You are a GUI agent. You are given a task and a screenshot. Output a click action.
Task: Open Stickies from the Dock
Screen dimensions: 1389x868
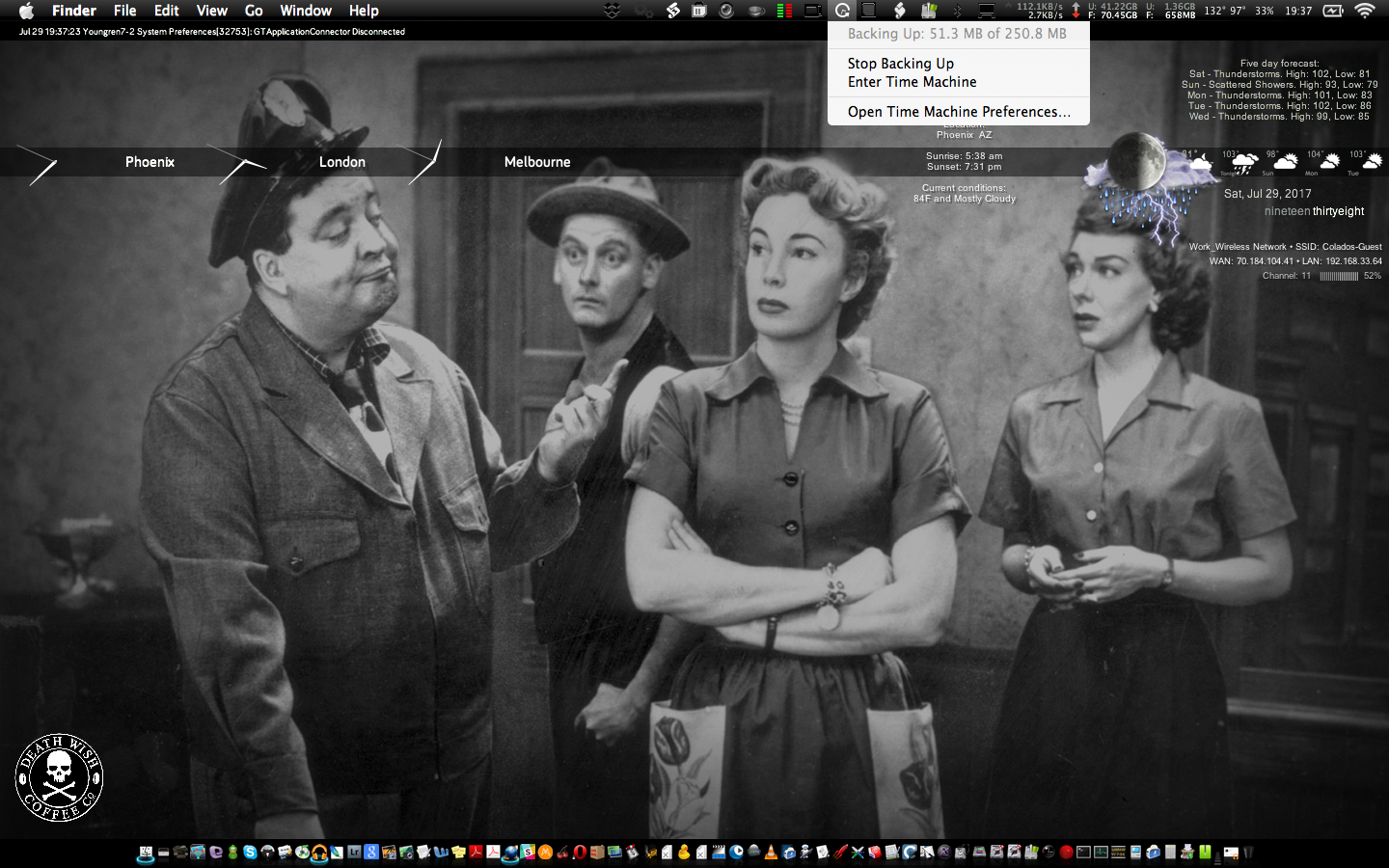coord(458,853)
